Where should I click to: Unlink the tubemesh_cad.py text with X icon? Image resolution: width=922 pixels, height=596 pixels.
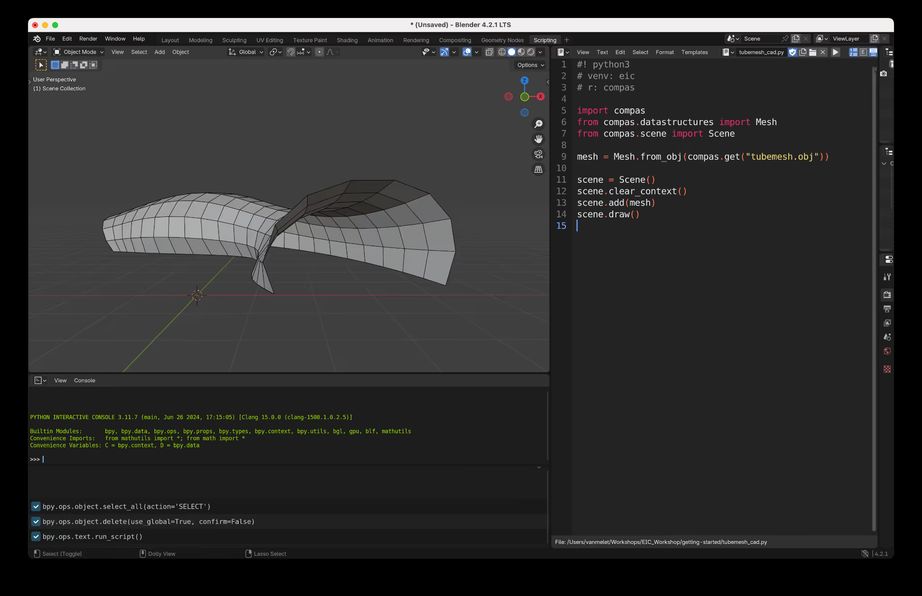(x=823, y=52)
